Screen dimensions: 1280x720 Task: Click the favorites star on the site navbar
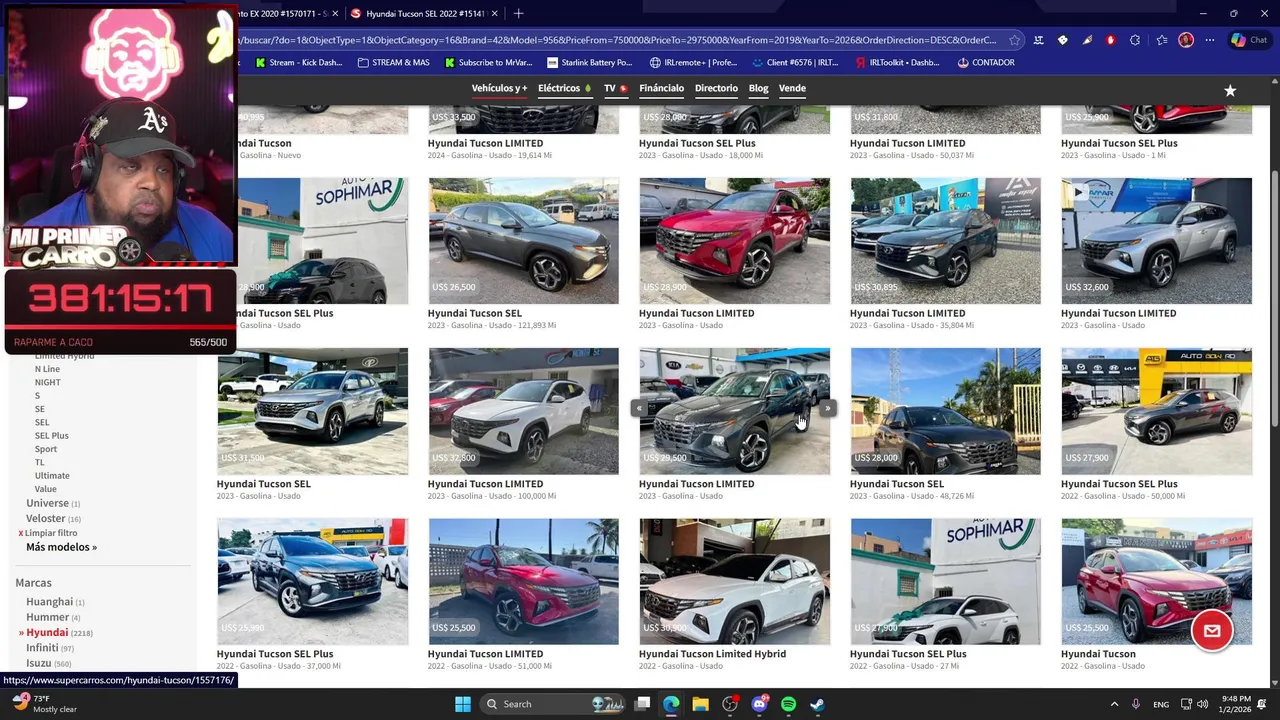(1230, 91)
